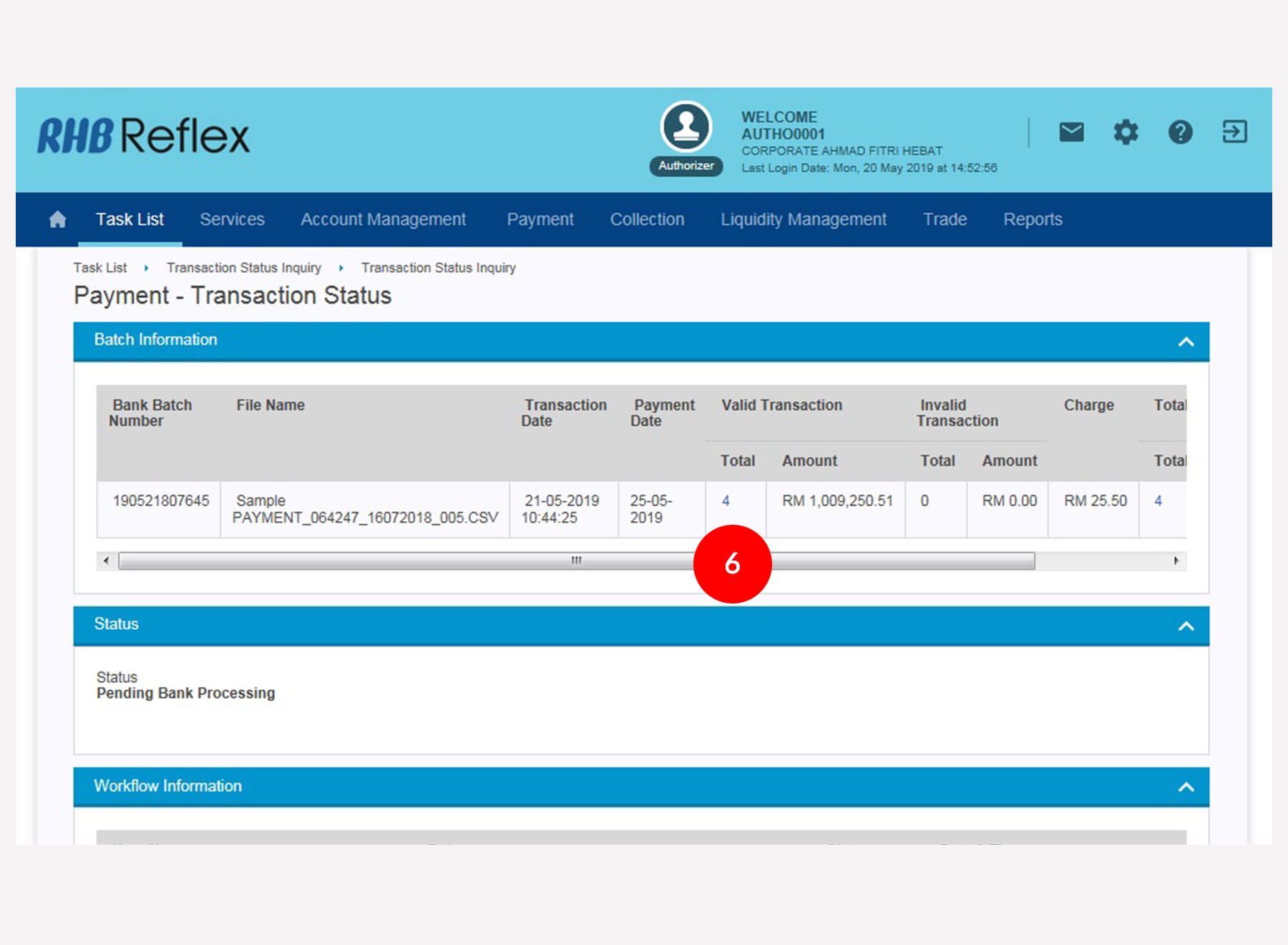
Task: Click the RHB Reflex logo
Action: pyautogui.click(x=144, y=135)
